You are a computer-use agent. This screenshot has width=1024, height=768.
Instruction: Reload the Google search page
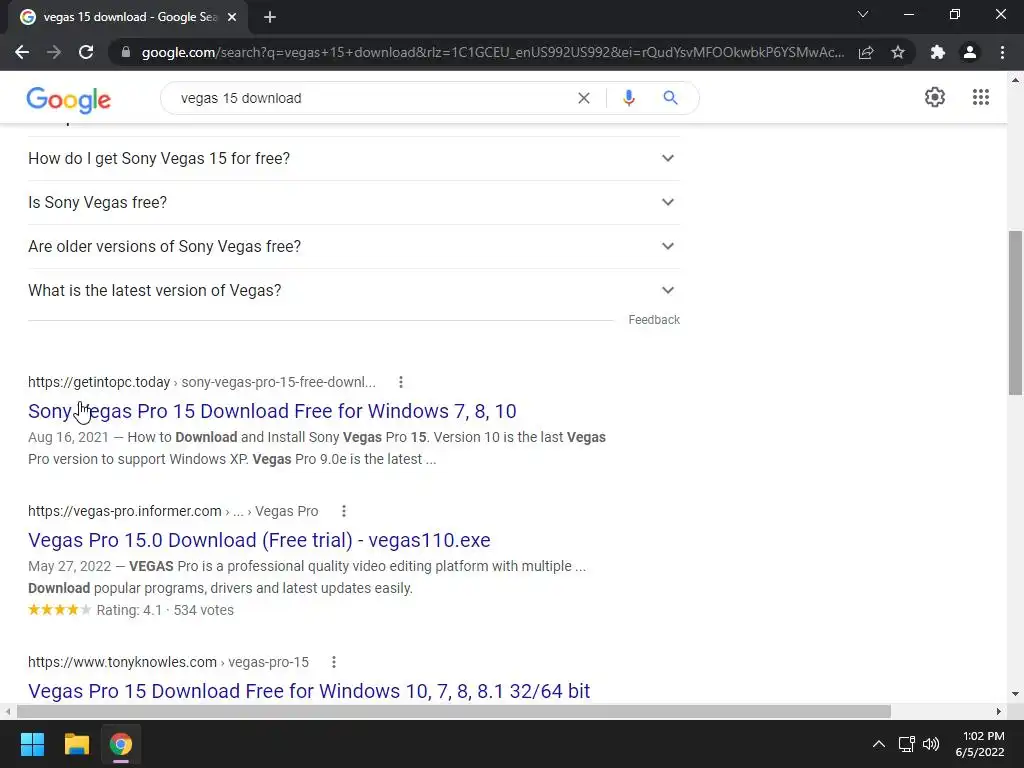pyautogui.click(x=86, y=52)
